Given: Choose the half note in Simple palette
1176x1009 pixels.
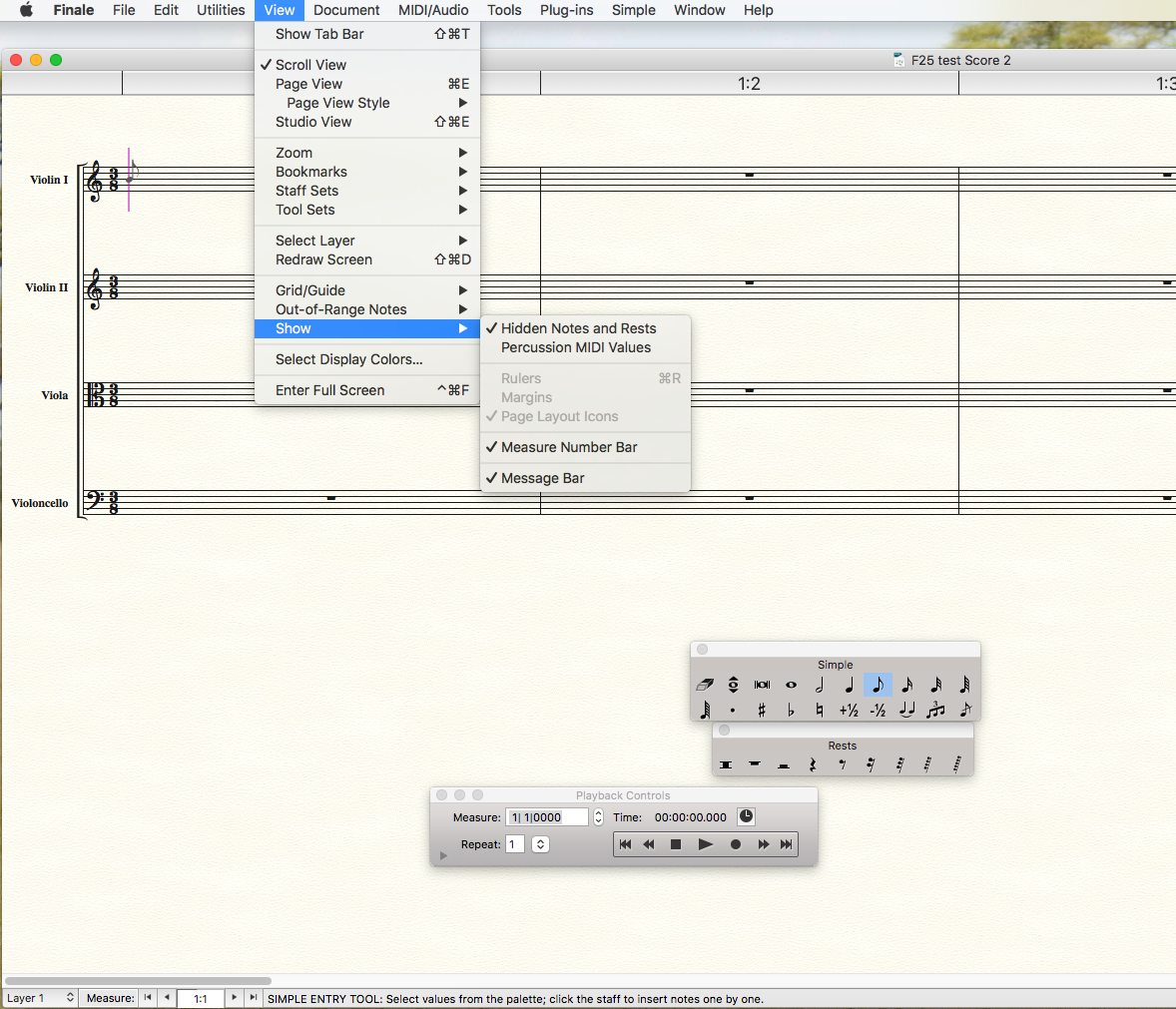Looking at the screenshot, I should [x=820, y=685].
